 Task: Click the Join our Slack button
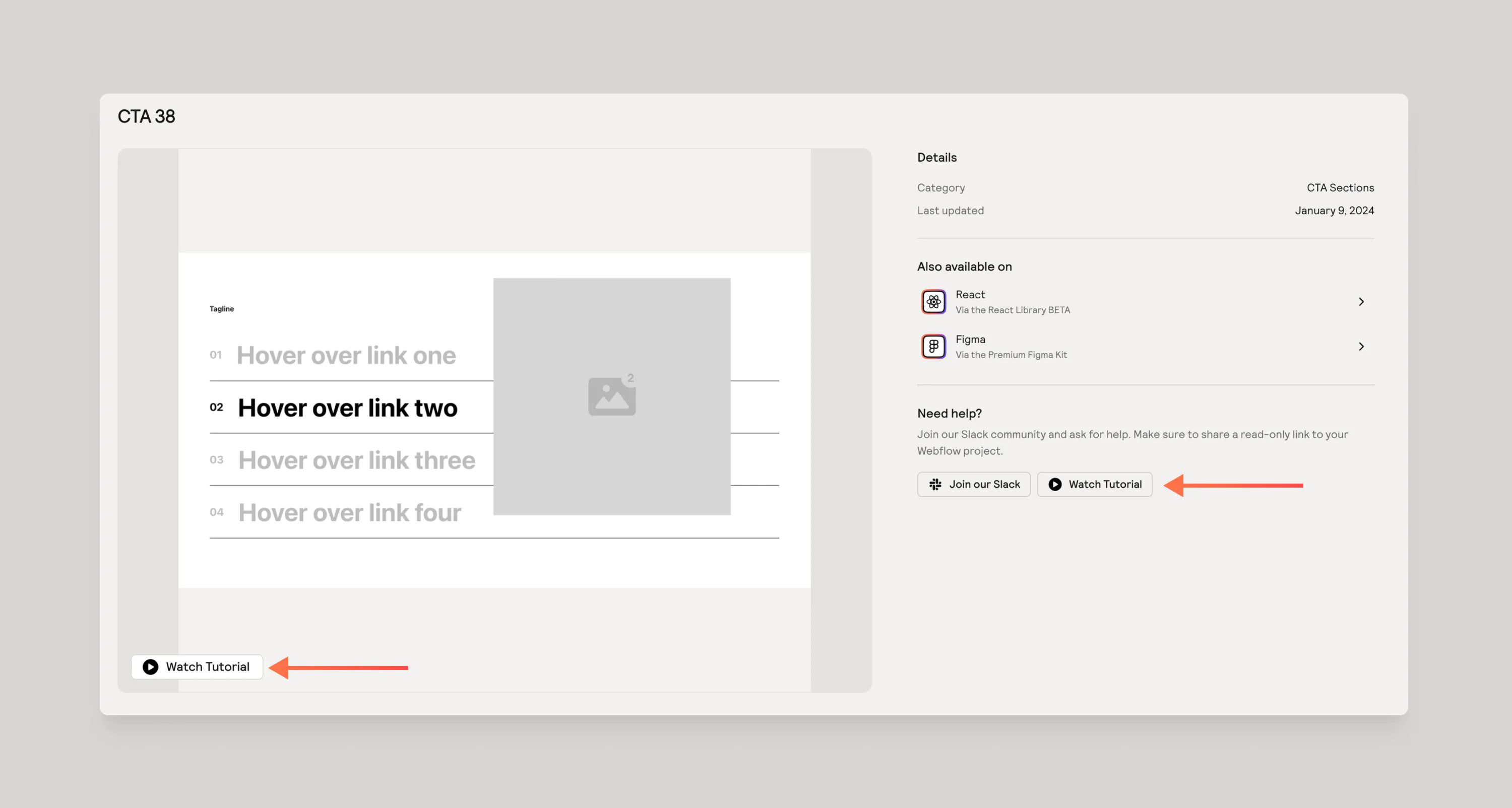(x=974, y=484)
